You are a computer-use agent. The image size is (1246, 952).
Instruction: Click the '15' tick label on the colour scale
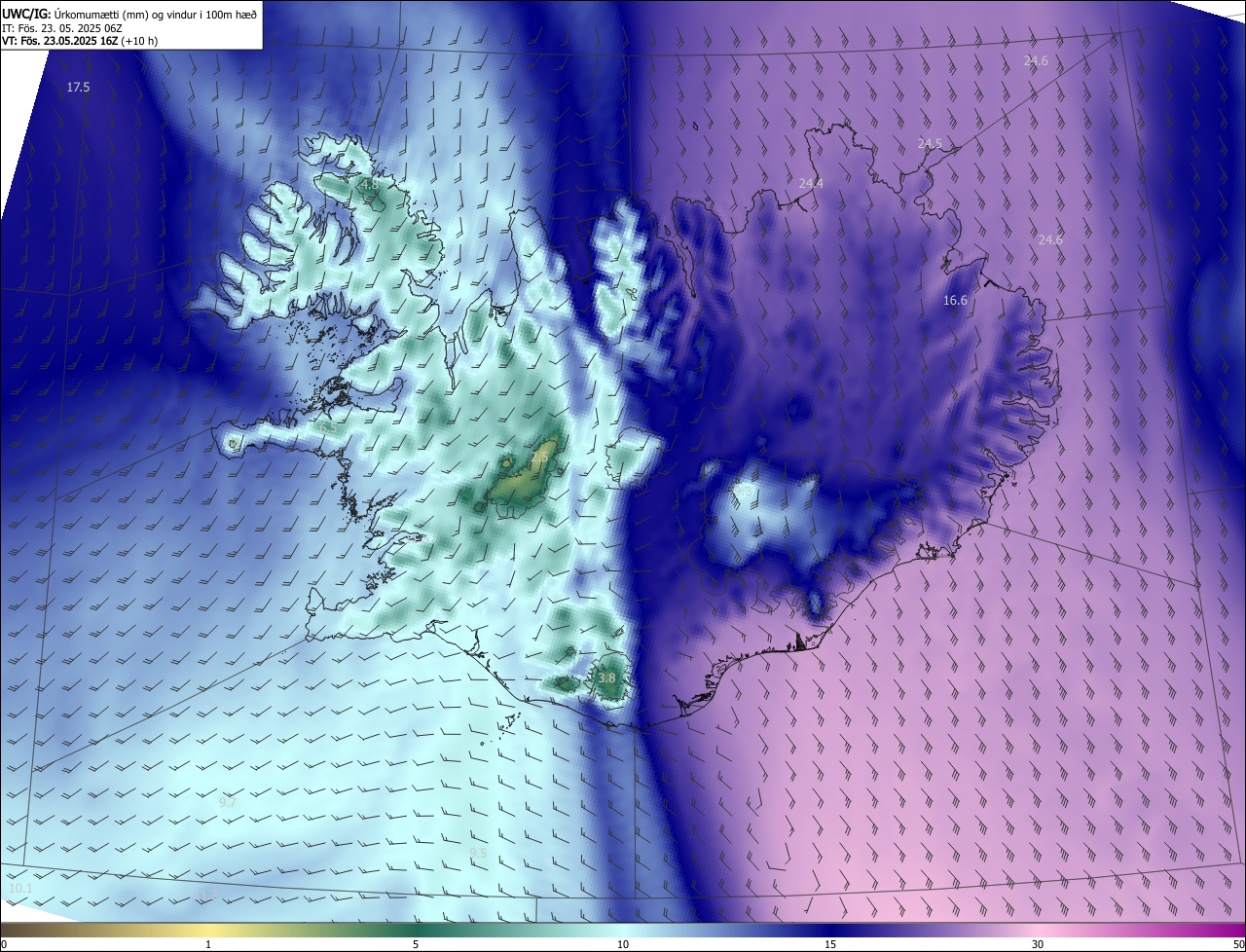830,945
